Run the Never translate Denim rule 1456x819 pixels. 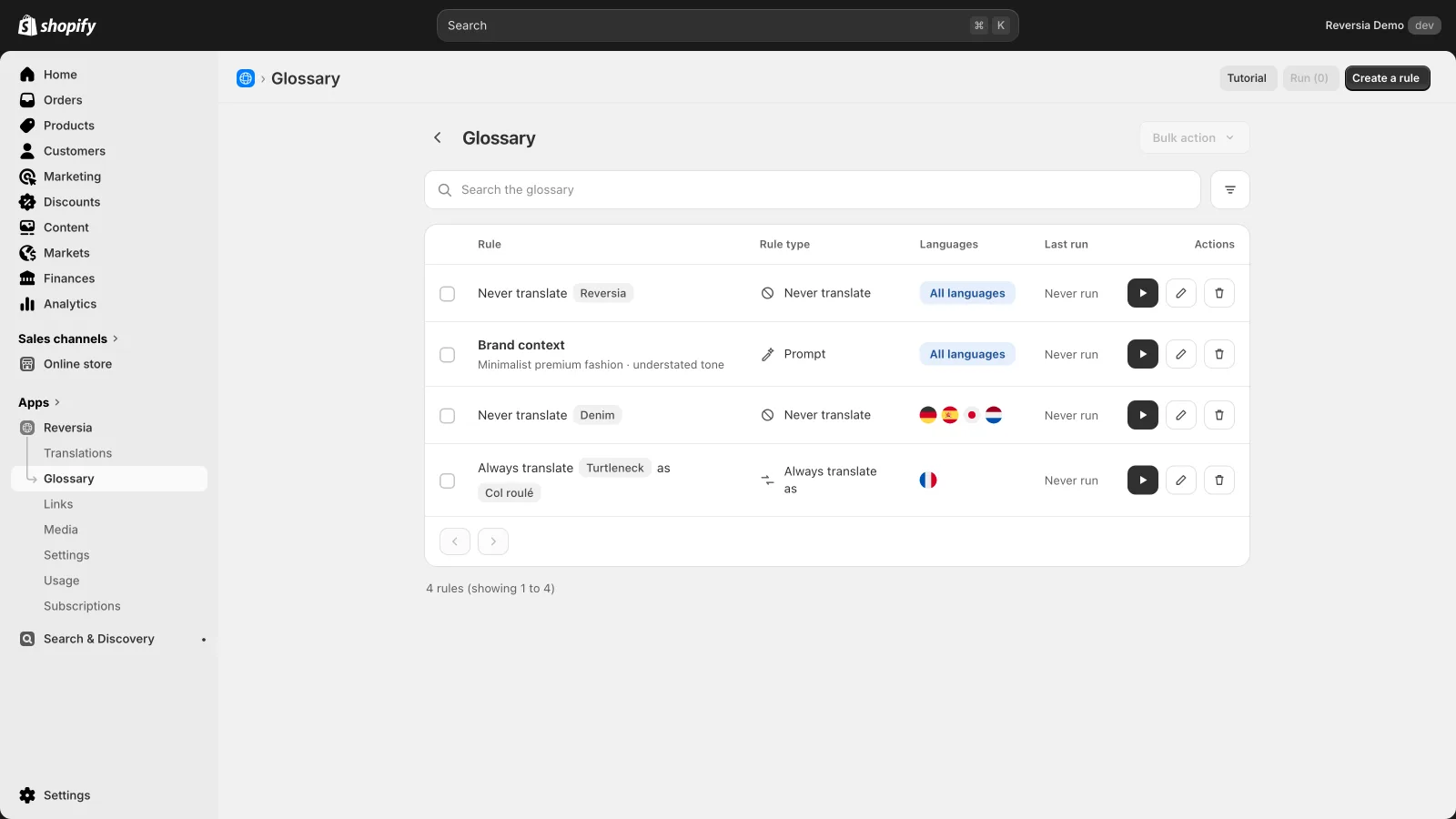1143,415
